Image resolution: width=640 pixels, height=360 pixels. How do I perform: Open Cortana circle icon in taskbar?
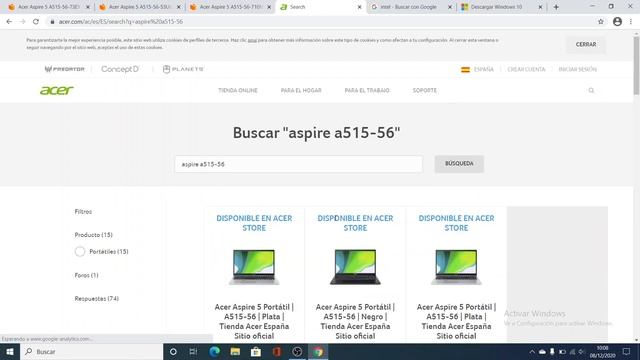(x=173, y=351)
